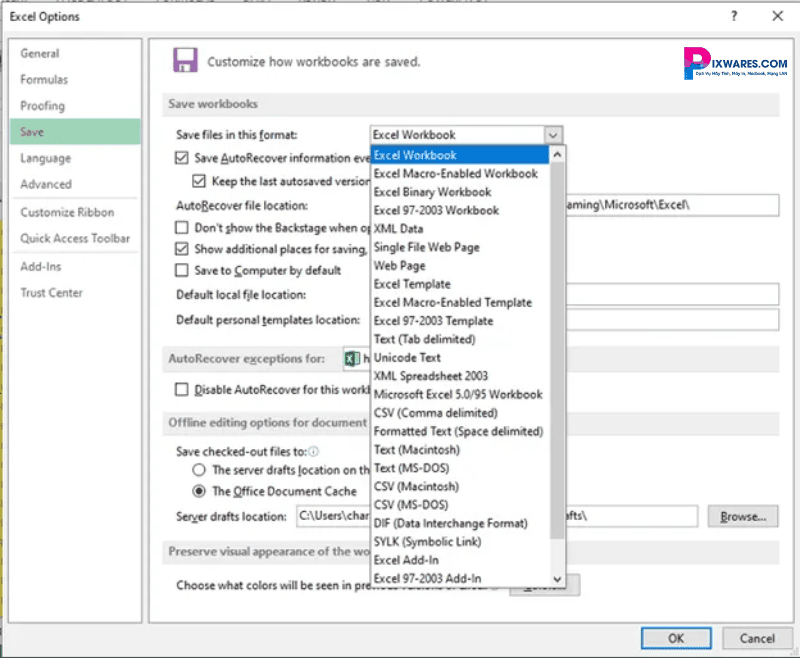
Task: Click the Browse button for server drafts
Action: click(742, 517)
